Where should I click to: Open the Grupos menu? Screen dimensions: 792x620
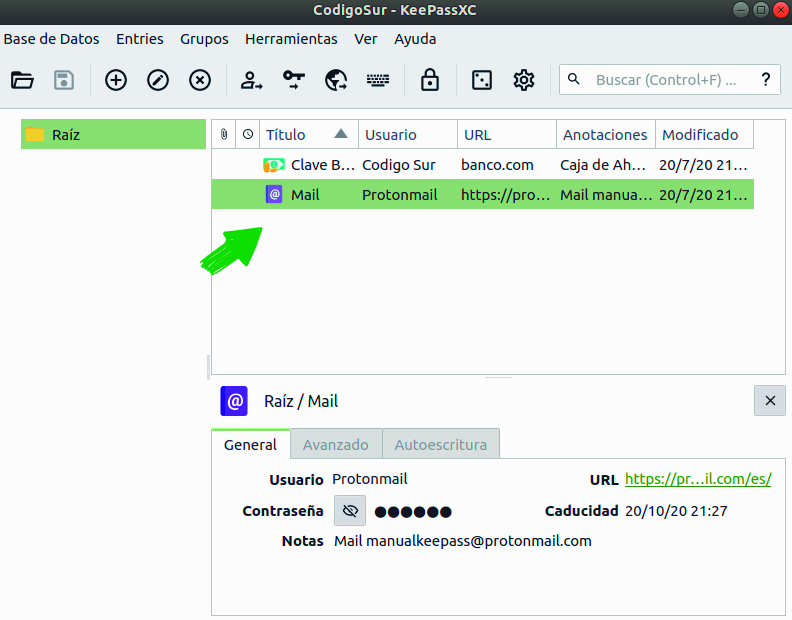pyautogui.click(x=204, y=39)
